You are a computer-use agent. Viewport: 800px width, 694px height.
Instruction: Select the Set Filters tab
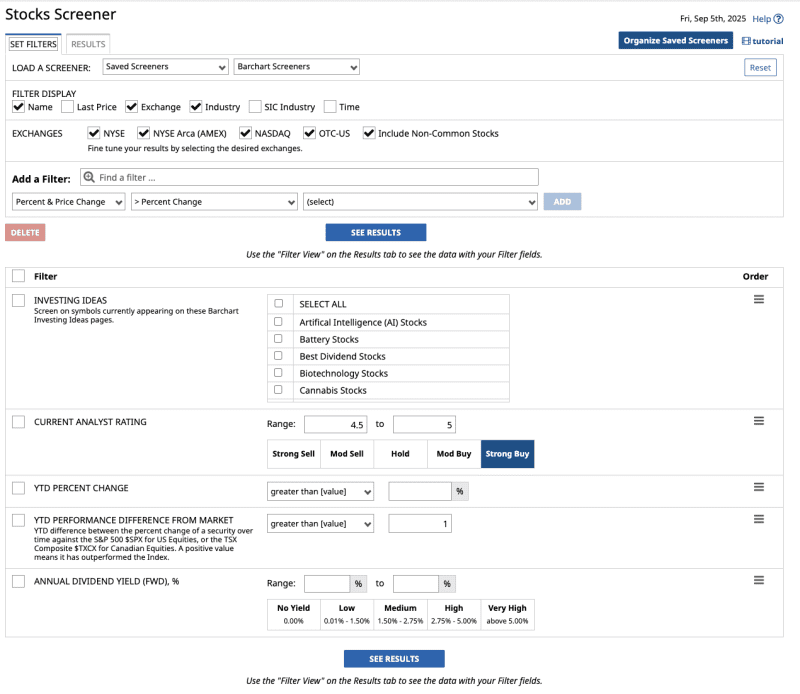pos(33,44)
